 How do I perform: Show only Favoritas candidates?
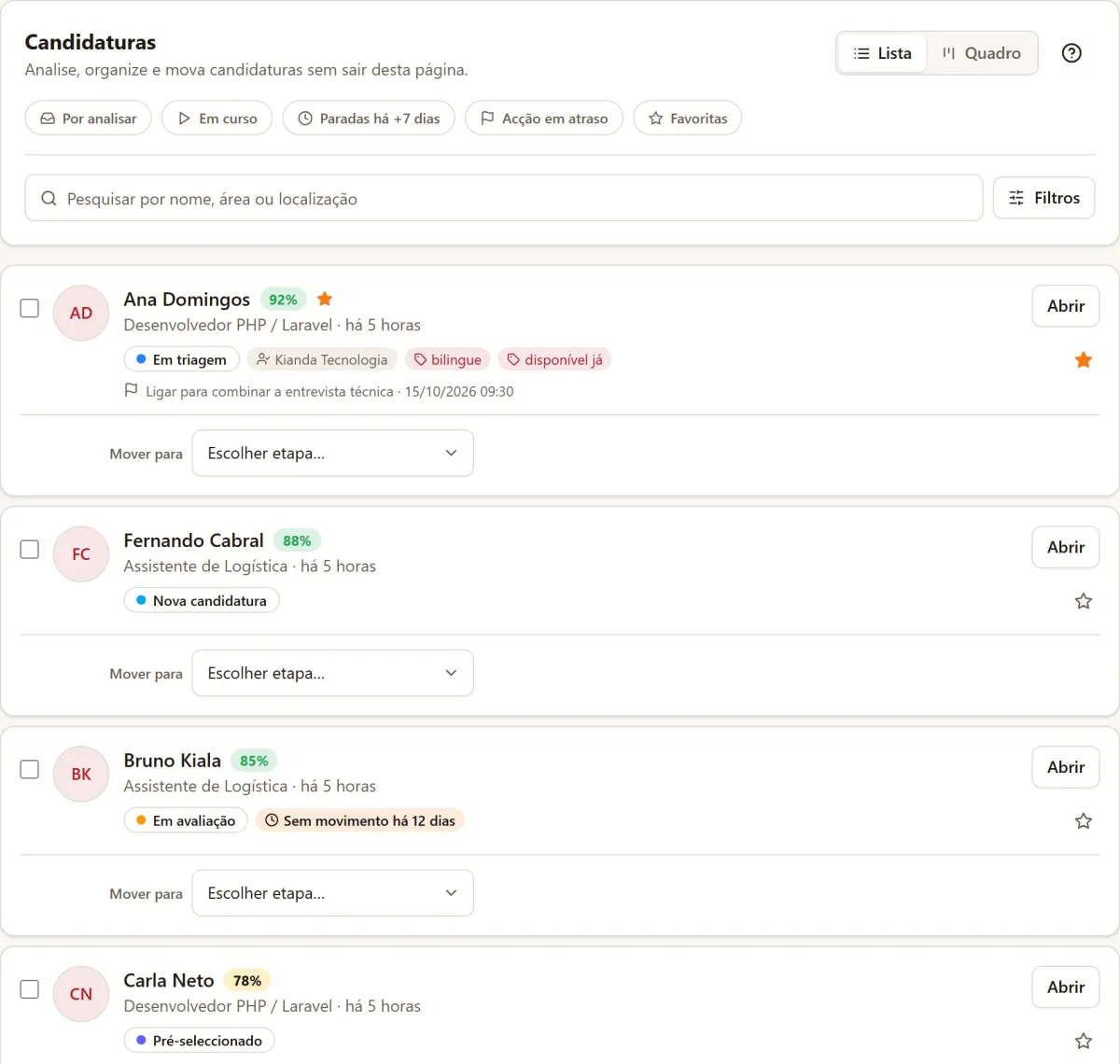pyautogui.click(x=687, y=119)
